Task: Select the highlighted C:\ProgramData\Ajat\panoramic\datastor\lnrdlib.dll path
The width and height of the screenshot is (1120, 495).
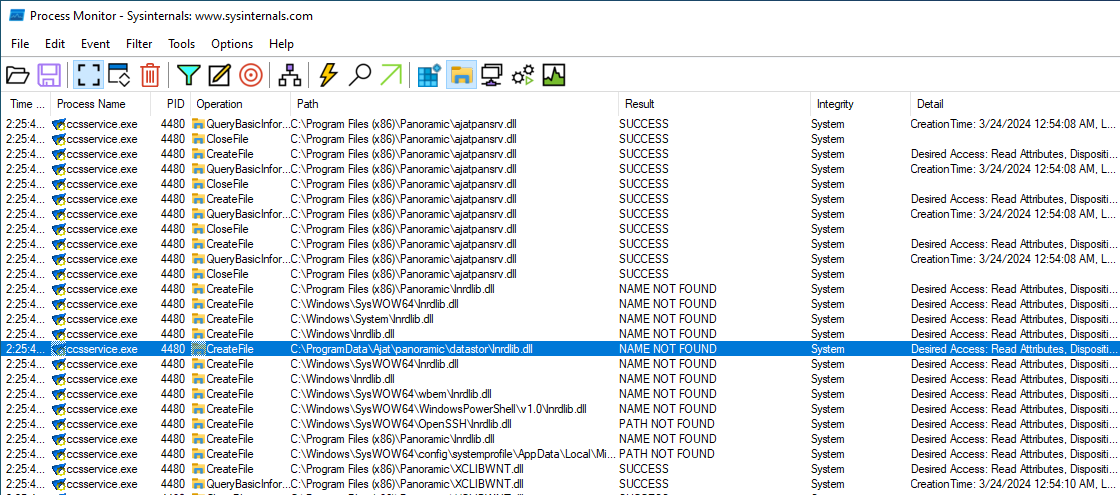Action: tap(411, 349)
